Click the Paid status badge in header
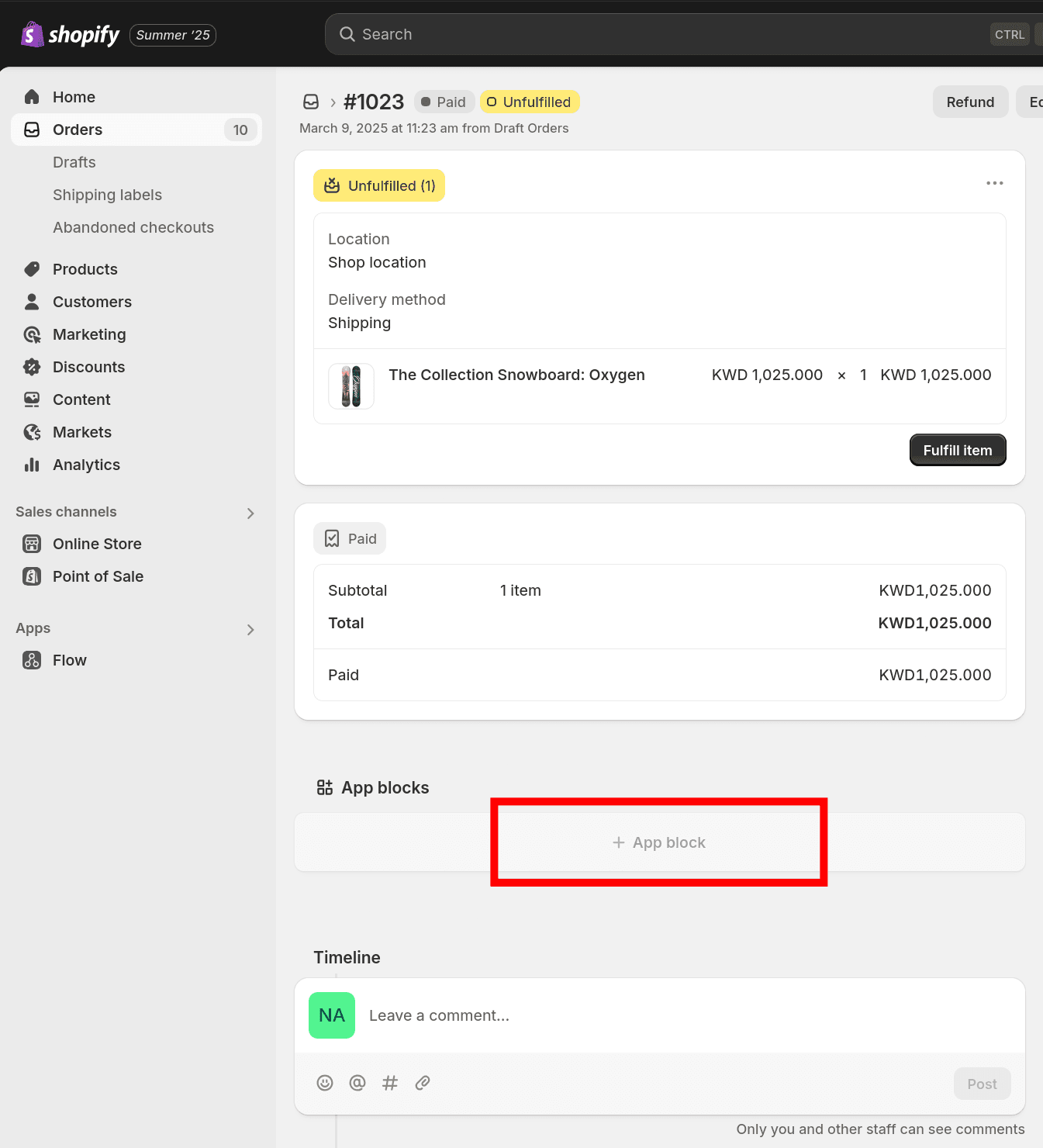This screenshot has height=1148, width=1043. coord(444,102)
